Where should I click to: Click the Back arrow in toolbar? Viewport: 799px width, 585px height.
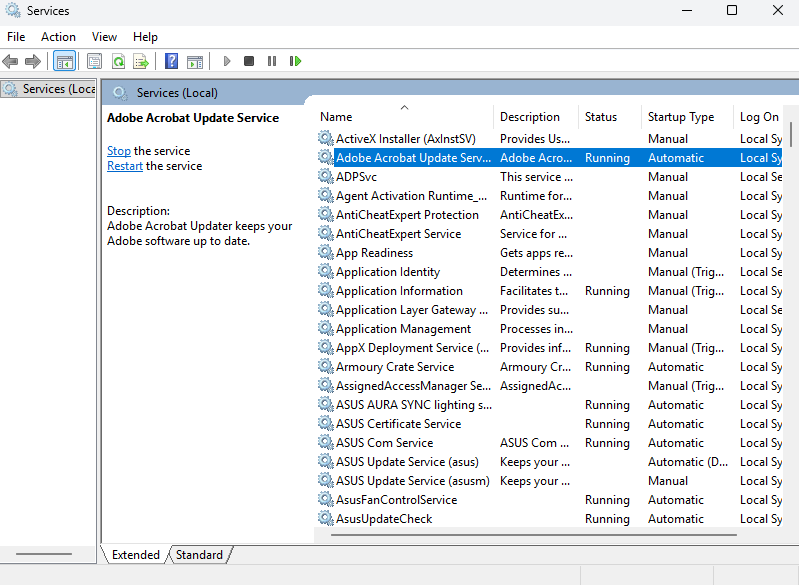[11, 61]
